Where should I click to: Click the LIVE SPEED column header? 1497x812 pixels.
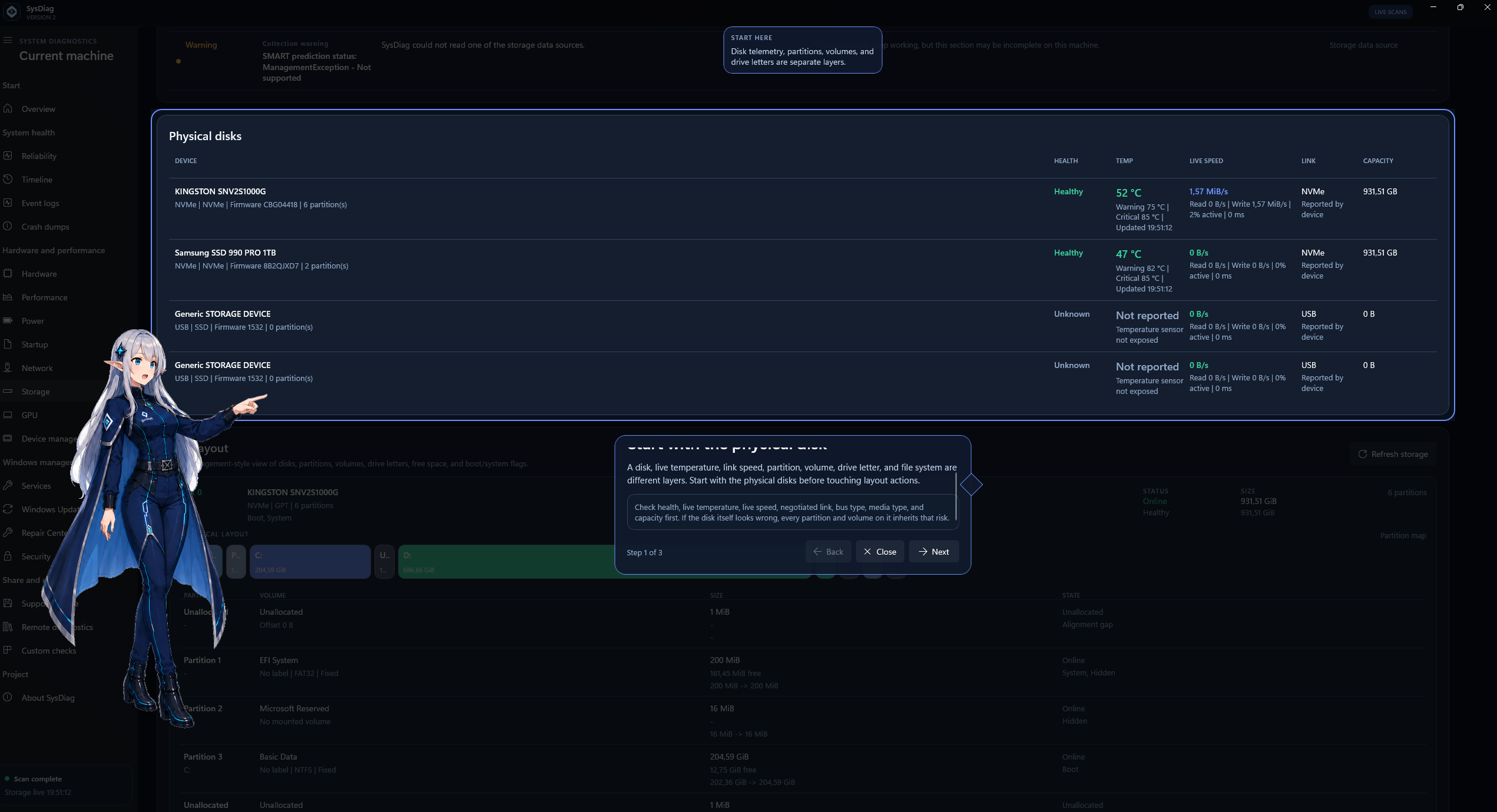point(1206,161)
